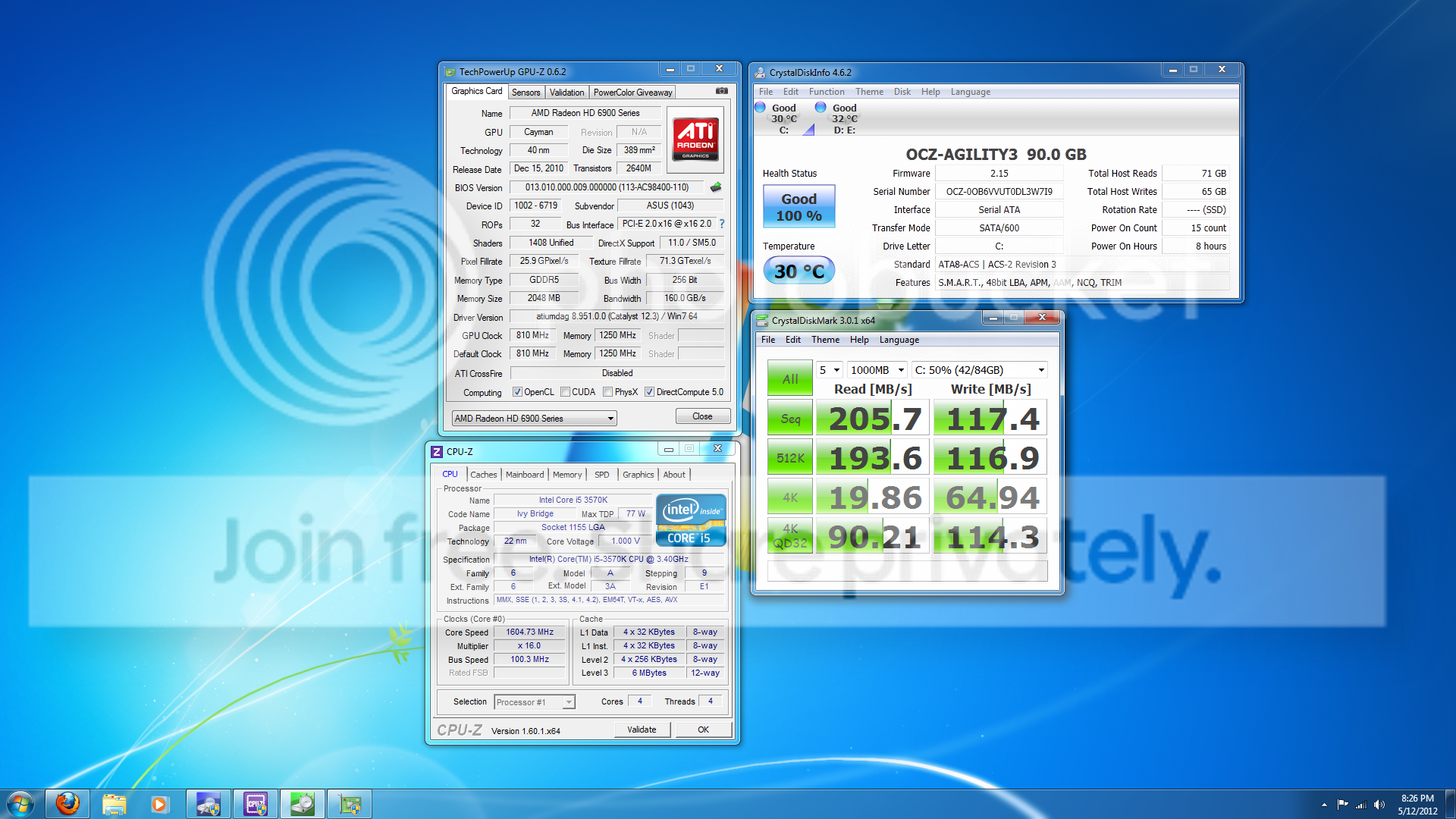The image size is (1456, 819).
Task: Open the Memory tab in CPU-Z
Action: 567,475
